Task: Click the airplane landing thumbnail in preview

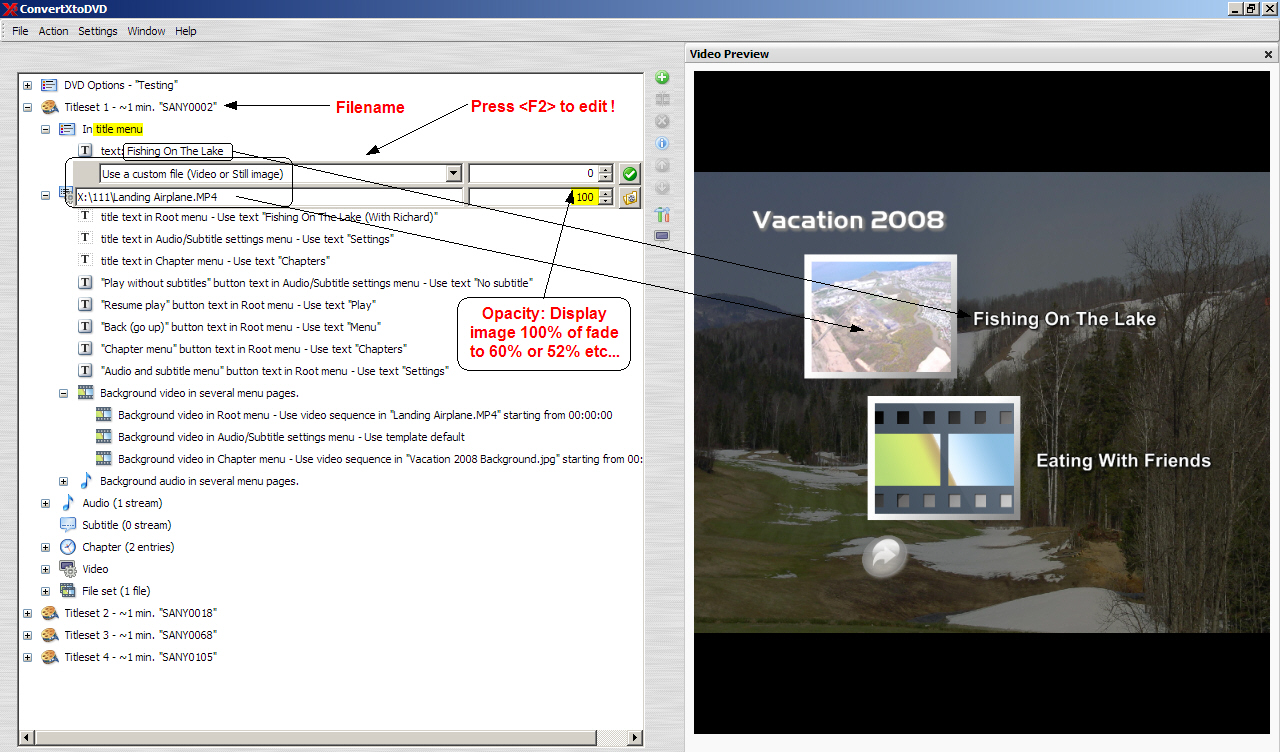Action: [880, 316]
